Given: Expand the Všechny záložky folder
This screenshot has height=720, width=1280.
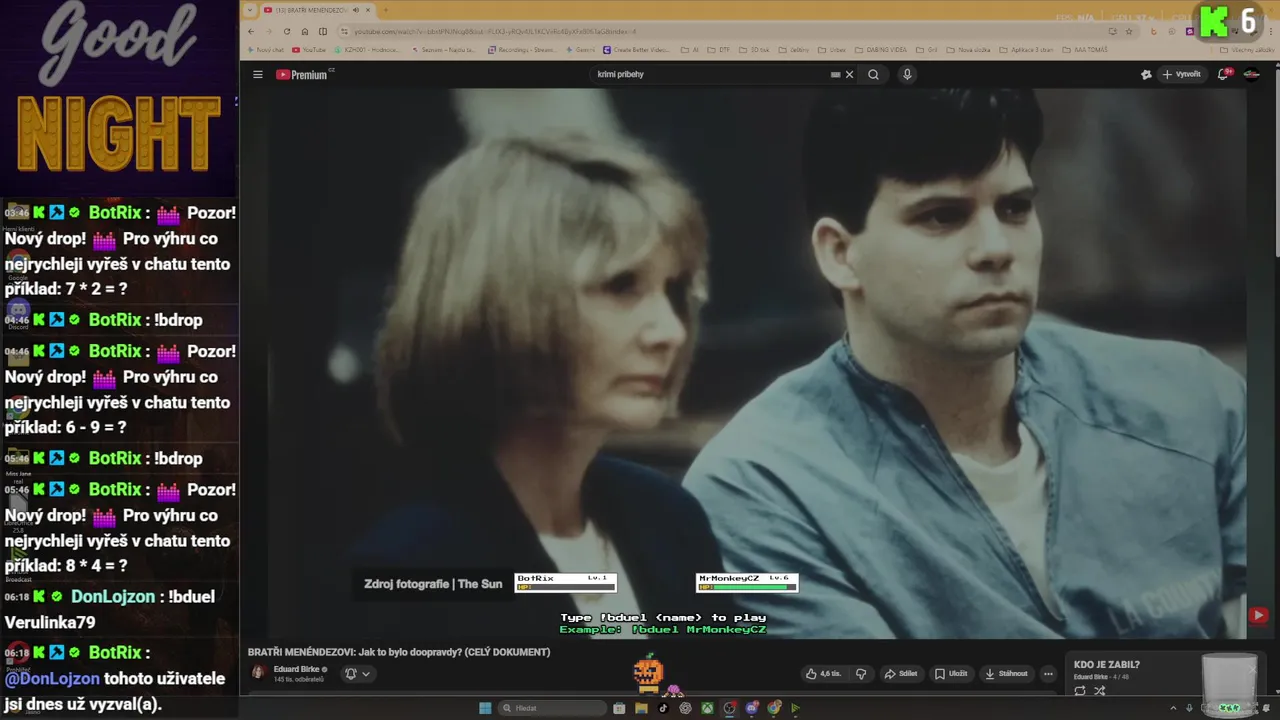Looking at the screenshot, I should pyautogui.click(x=1246, y=50).
